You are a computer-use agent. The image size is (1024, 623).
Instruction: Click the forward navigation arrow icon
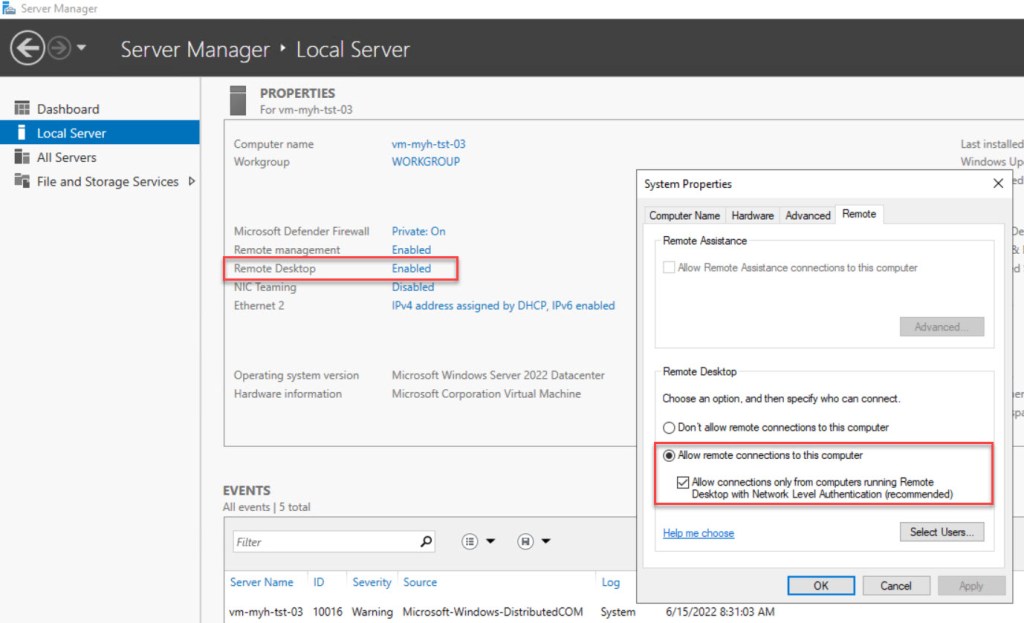[59, 48]
